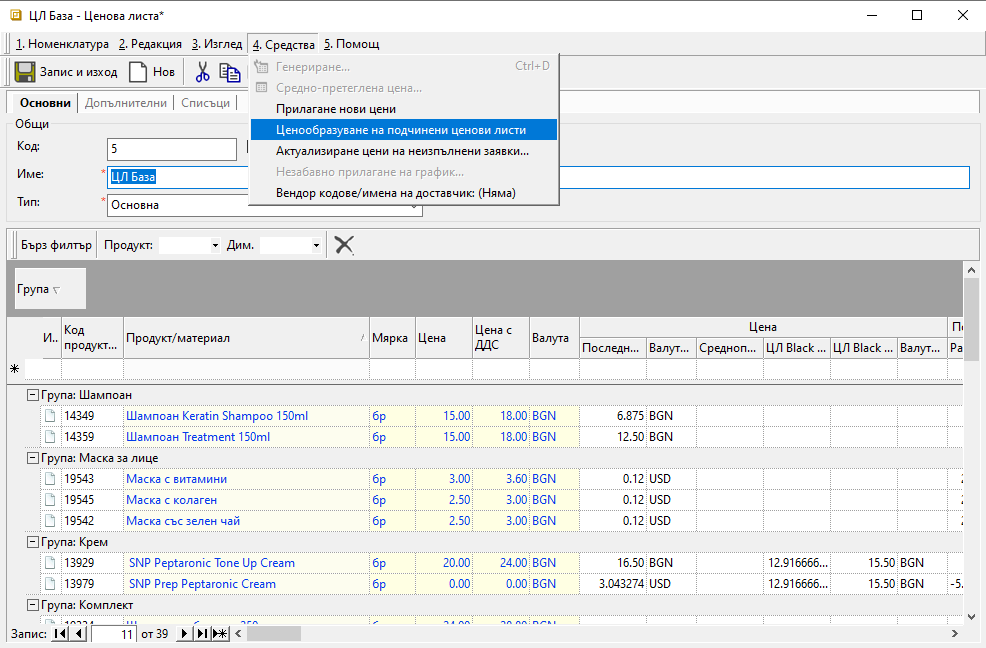Jump to last record navigation arrow
This screenshot has height=648, width=986.
(202, 633)
